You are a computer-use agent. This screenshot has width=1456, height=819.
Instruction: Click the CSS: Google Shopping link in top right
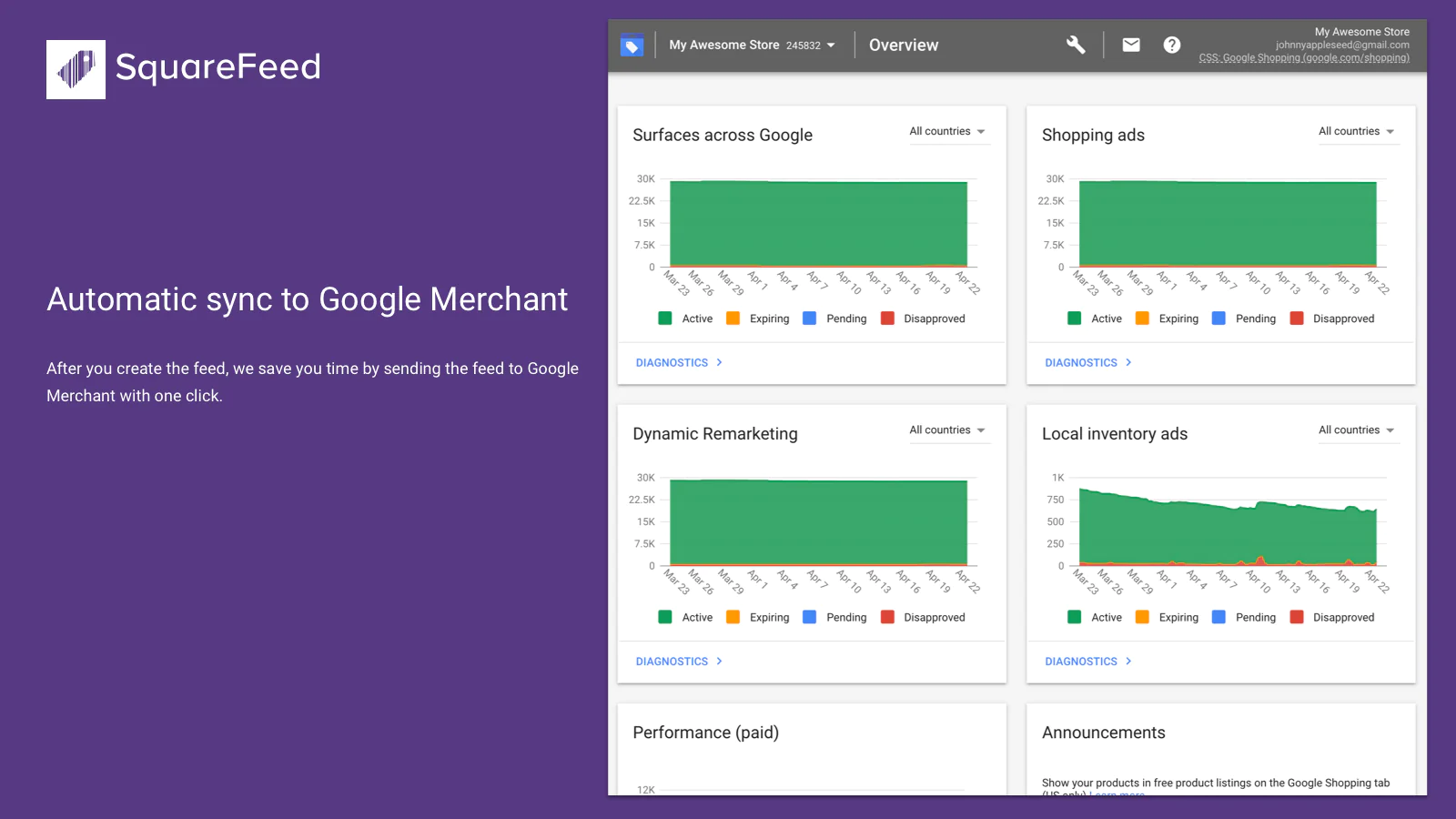tap(1303, 57)
